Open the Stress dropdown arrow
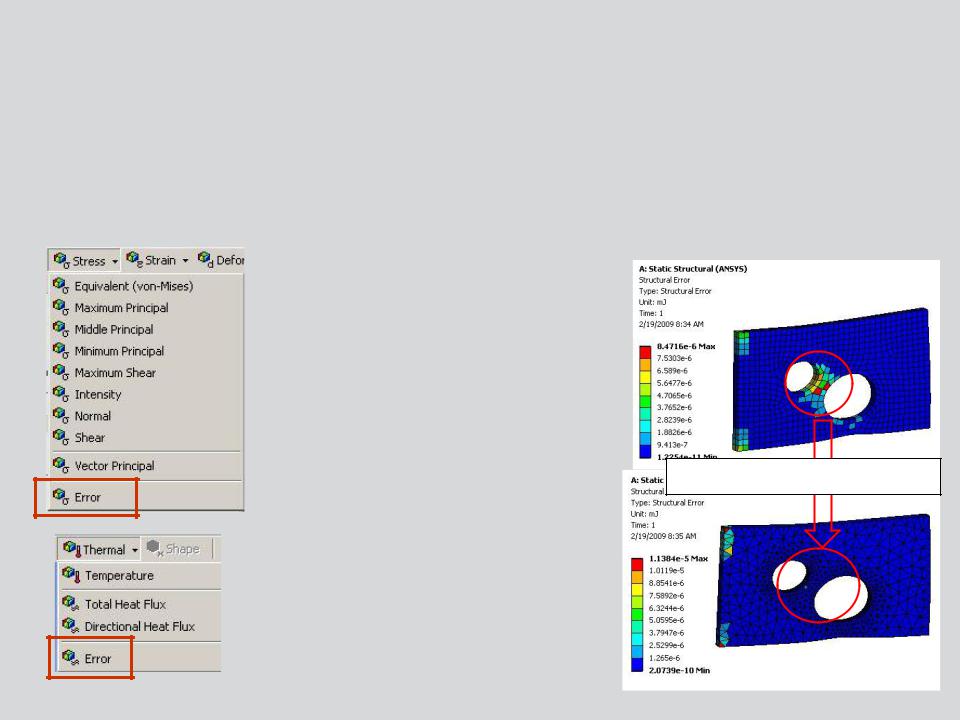 pyautogui.click(x=114, y=261)
